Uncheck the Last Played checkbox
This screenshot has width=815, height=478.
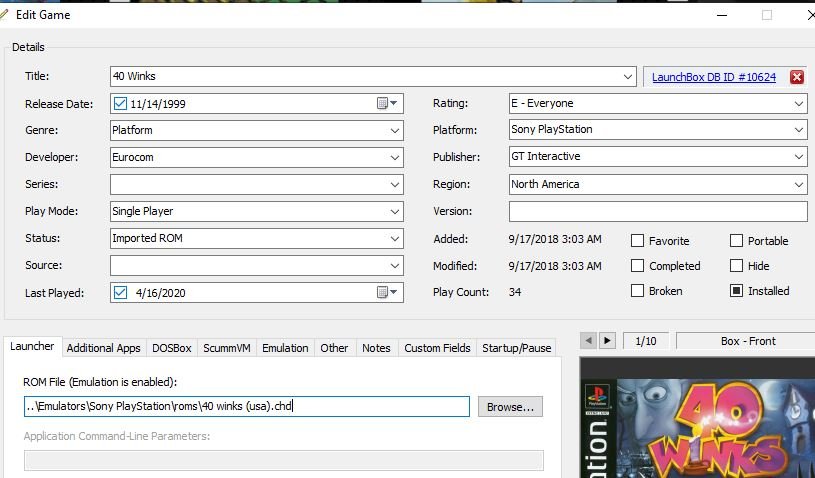tap(120, 293)
